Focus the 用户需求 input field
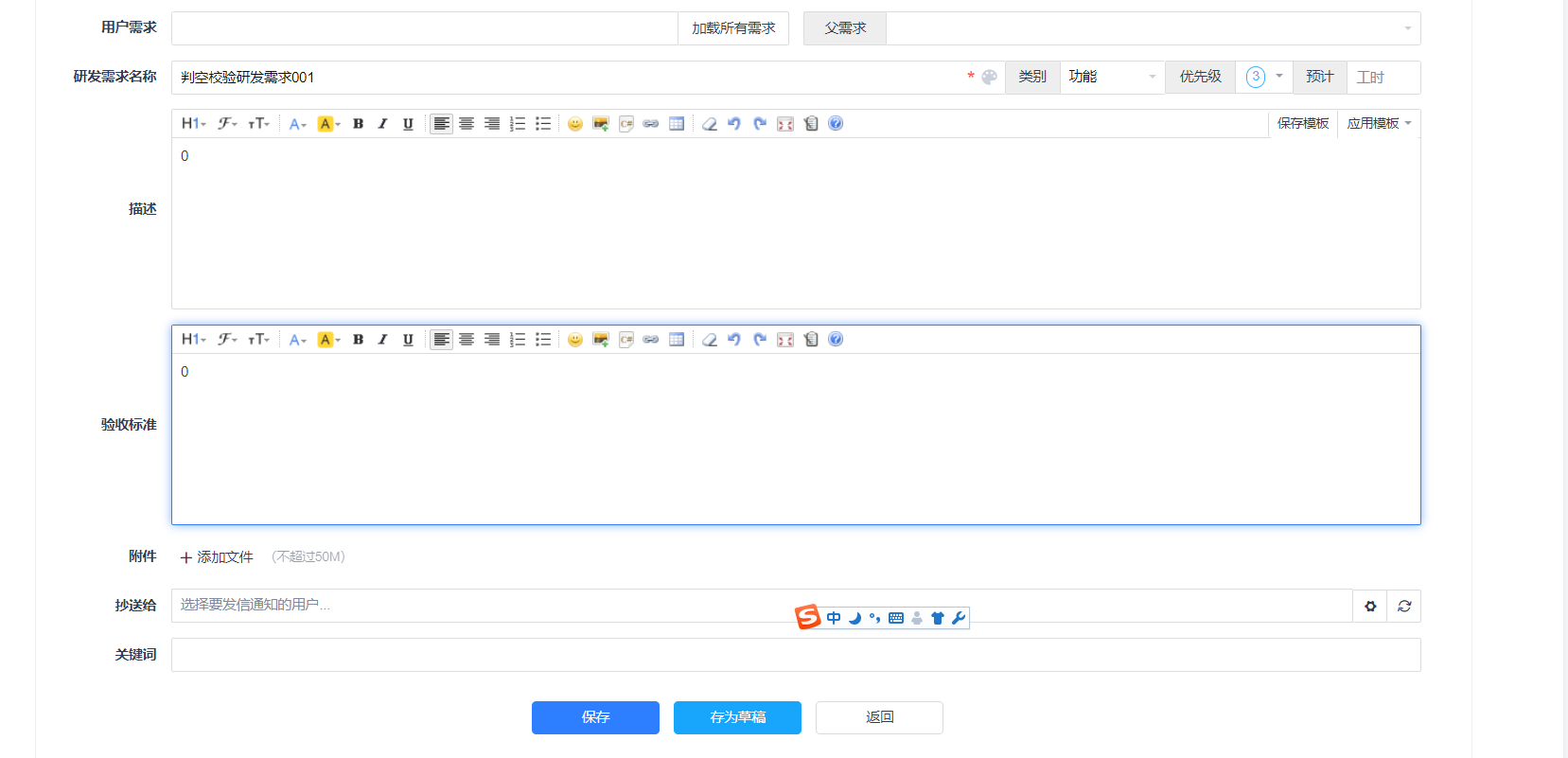1568x758 pixels. pyautogui.click(x=425, y=28)
